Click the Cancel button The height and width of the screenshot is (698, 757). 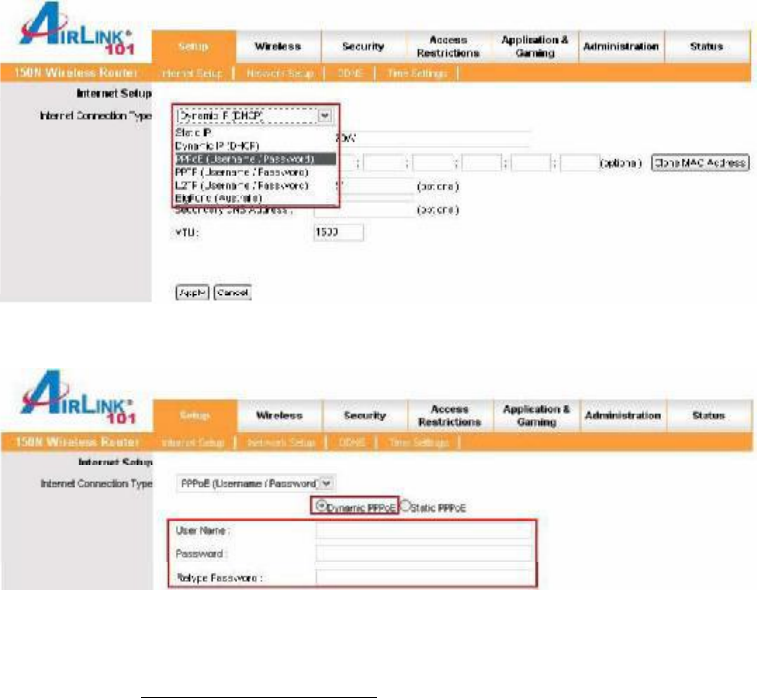[232, 293]
